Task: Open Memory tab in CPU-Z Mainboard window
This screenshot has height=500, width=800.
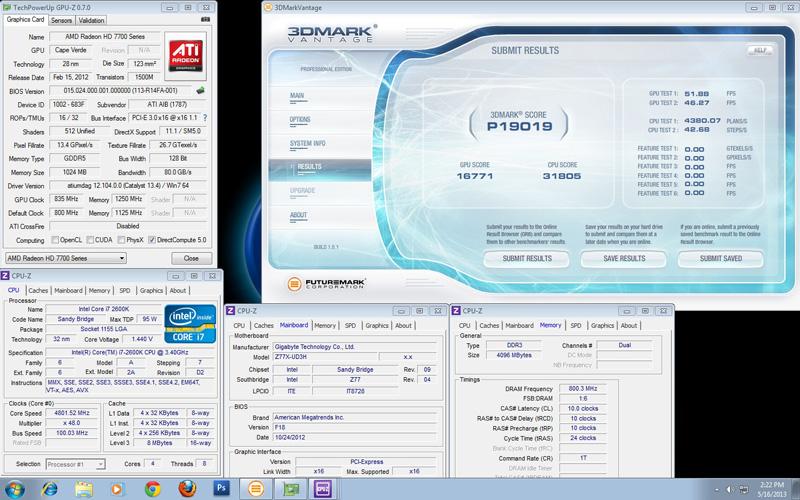Action: 325,326
